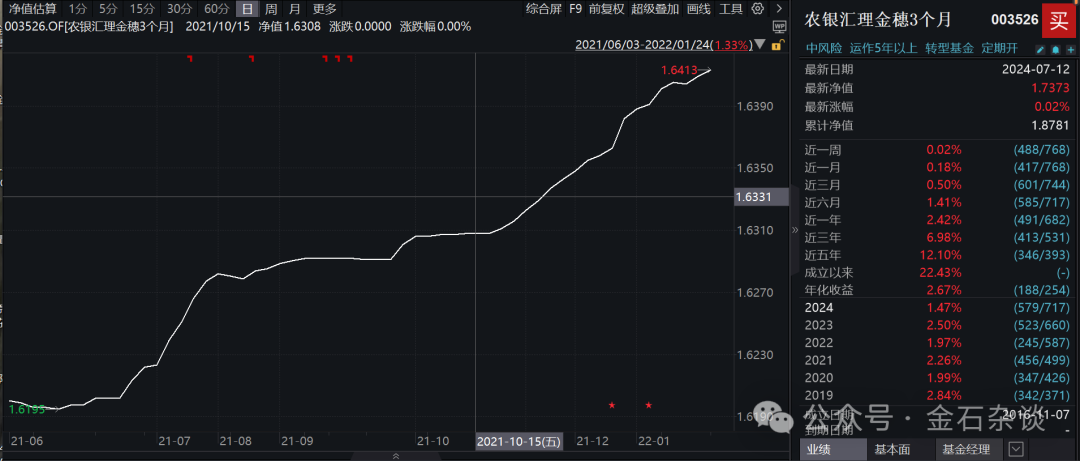Open the 更多 period dropdown

coord(324,9)
